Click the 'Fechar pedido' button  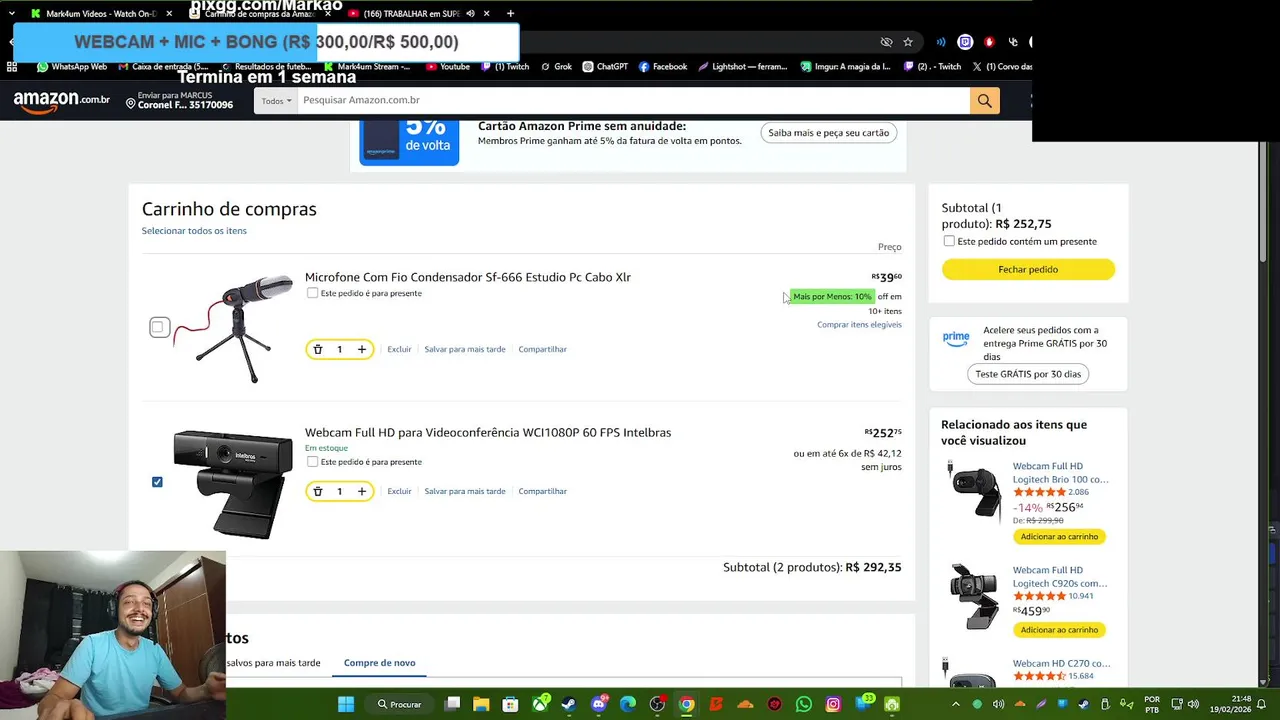click(x=1028, y=269)
